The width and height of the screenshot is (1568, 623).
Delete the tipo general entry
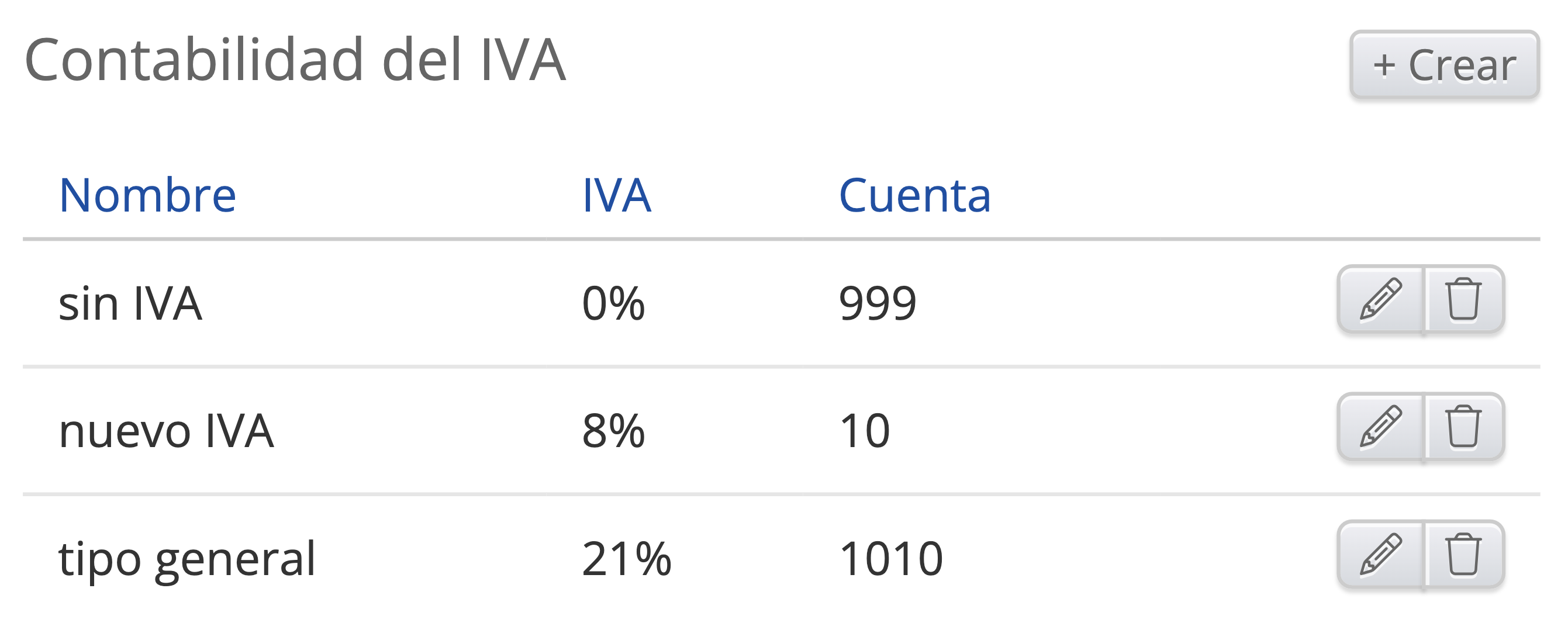pyautogui.click(x=1463, y=555)
